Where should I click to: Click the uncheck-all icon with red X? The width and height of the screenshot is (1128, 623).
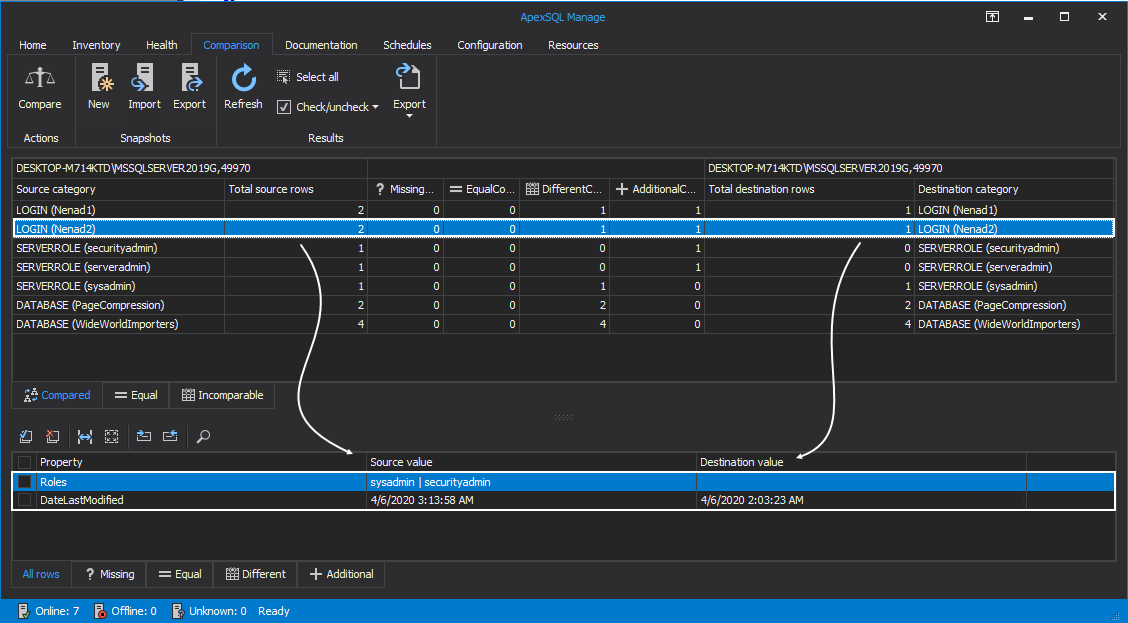(53, 437)
